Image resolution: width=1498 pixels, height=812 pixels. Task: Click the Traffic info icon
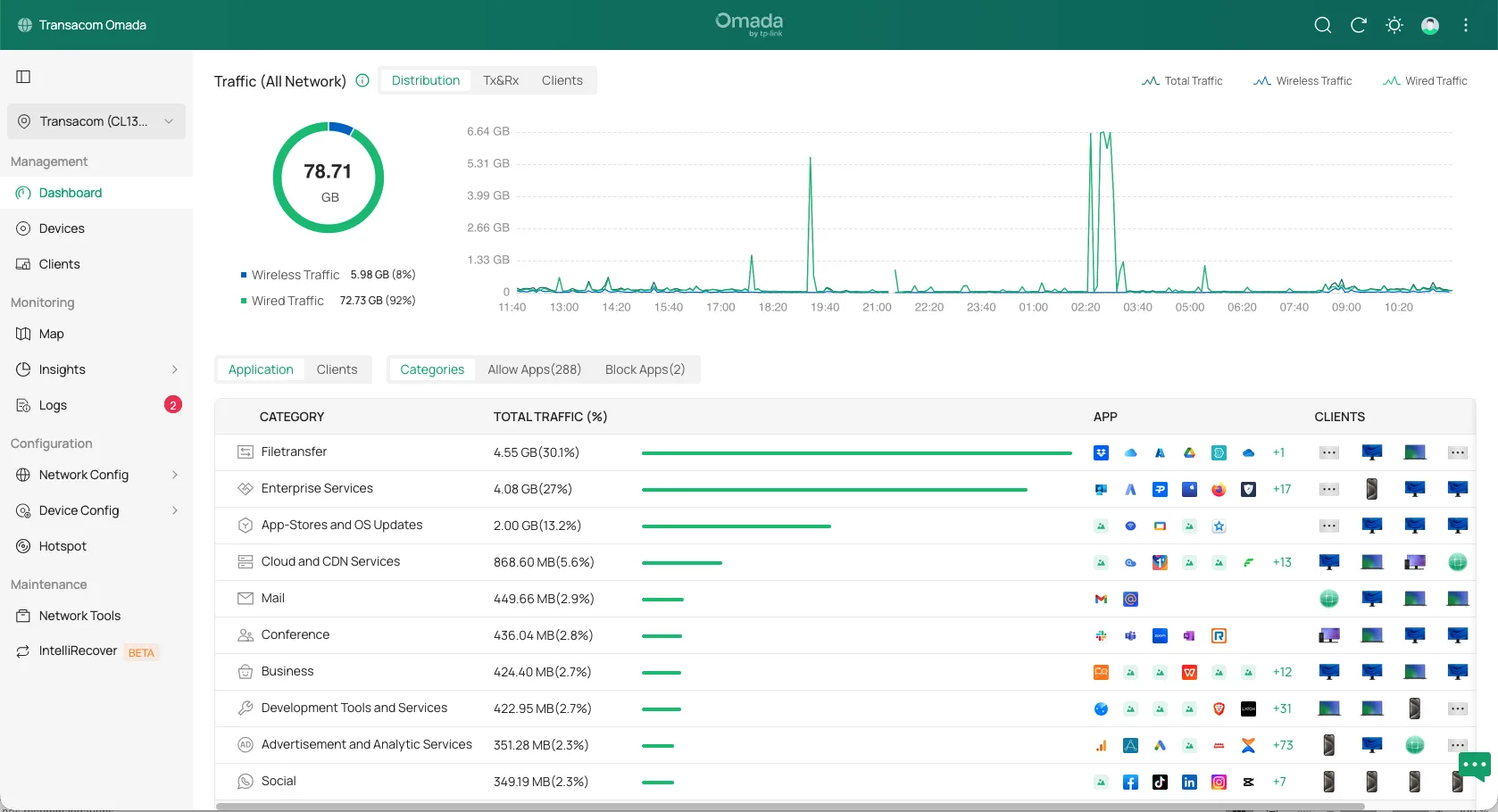pyautogui.click(x=362, y=80)
